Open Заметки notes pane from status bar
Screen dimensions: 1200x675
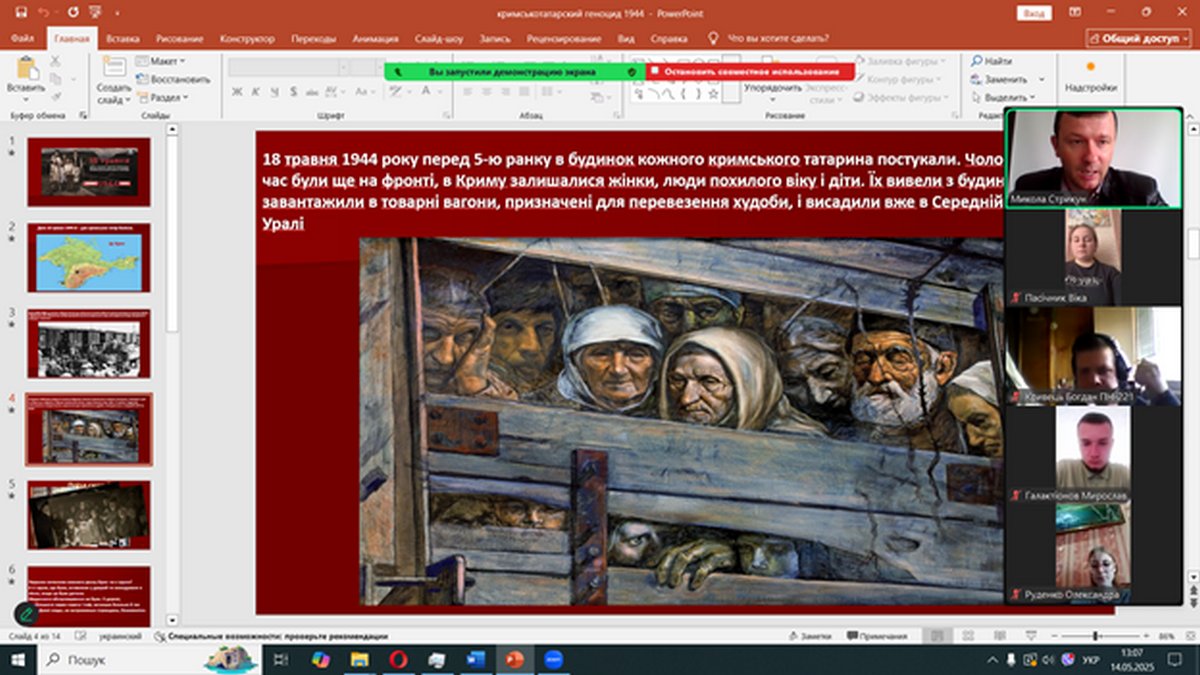point(808,636)
